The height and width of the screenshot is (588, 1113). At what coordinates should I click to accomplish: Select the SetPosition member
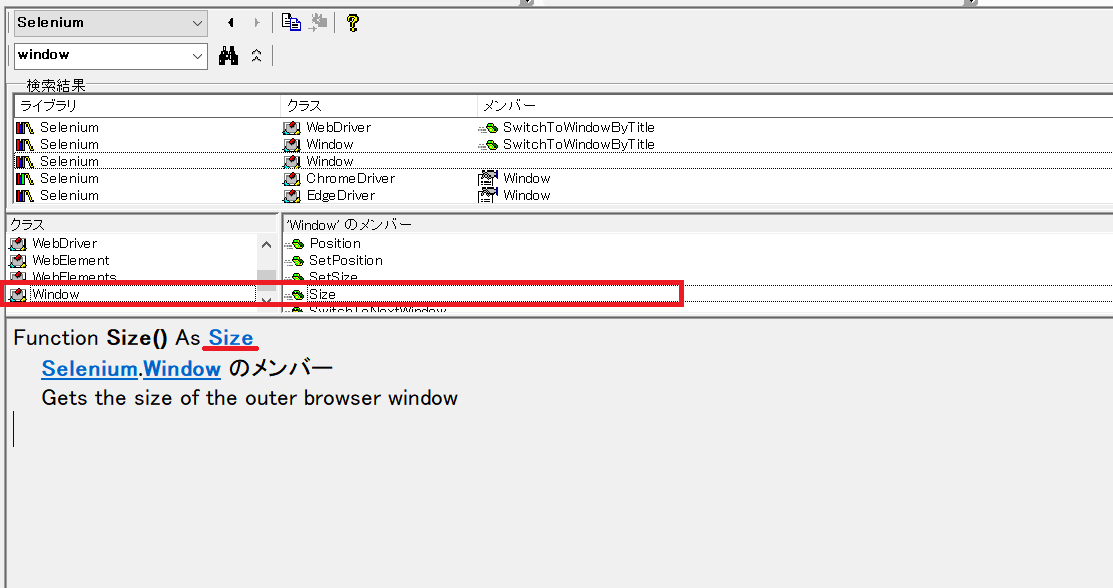(346, 261)
